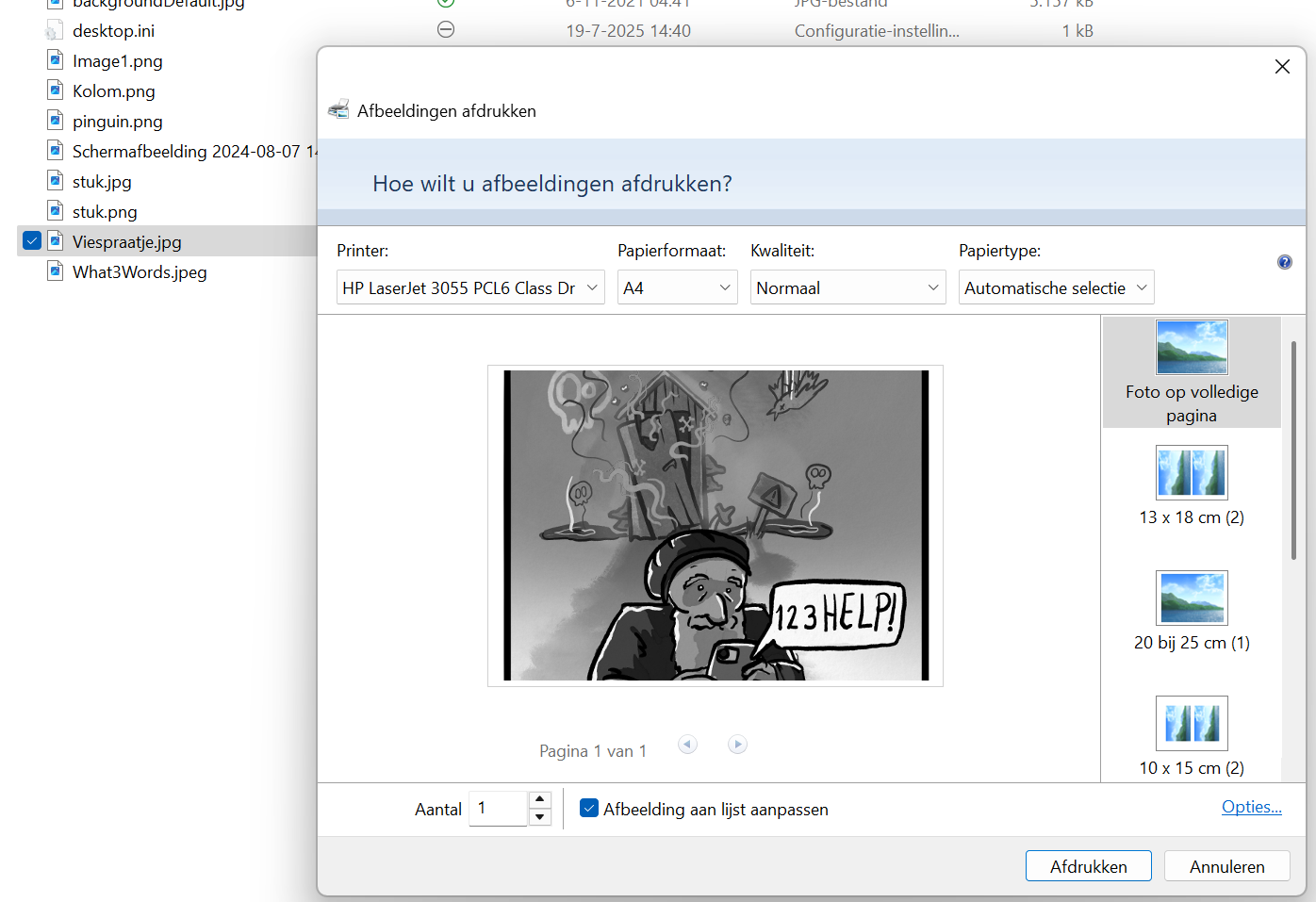Click the previous page arrow under the preview
1316x902 pixels.
pos(687,744)
